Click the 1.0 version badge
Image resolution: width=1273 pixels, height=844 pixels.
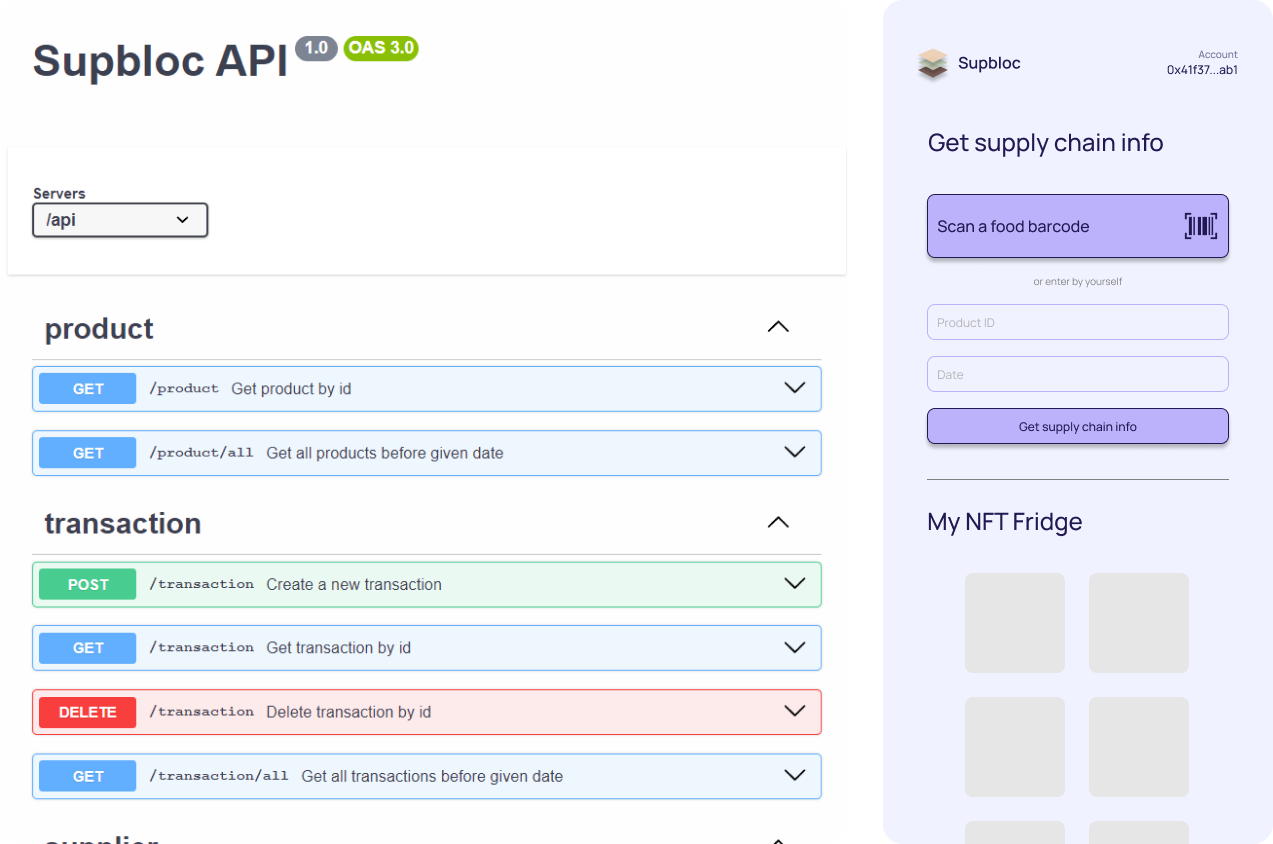click(316, 48)
